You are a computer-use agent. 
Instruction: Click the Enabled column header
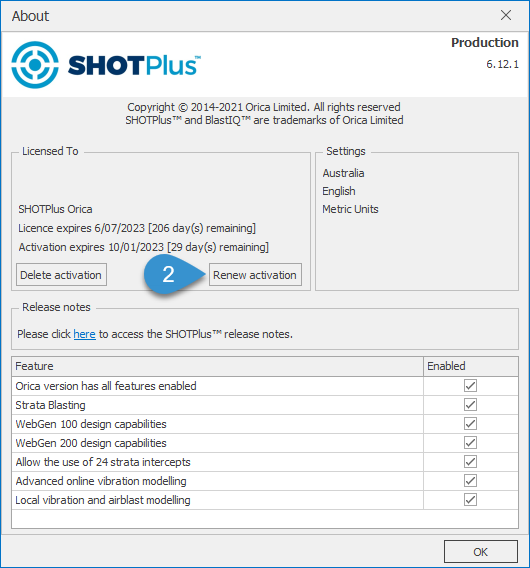click(x=471, y=366)
